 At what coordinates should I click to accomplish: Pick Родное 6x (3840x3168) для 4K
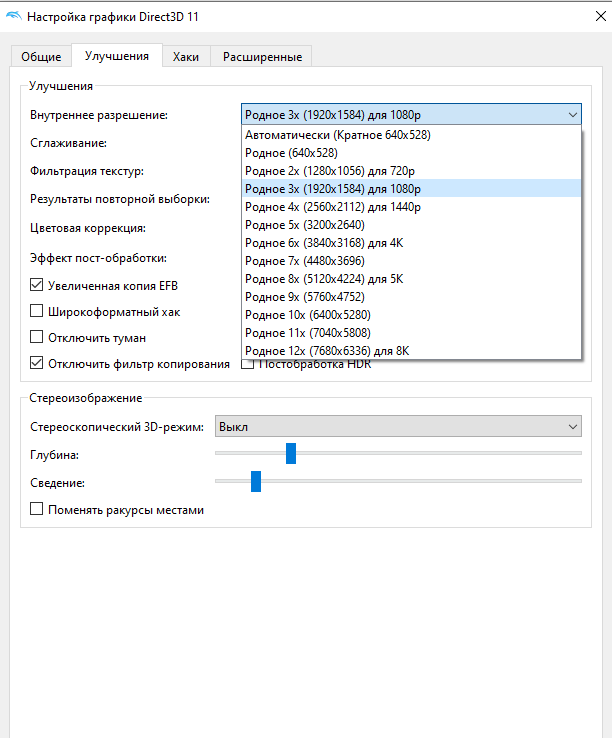pos(411,242)
